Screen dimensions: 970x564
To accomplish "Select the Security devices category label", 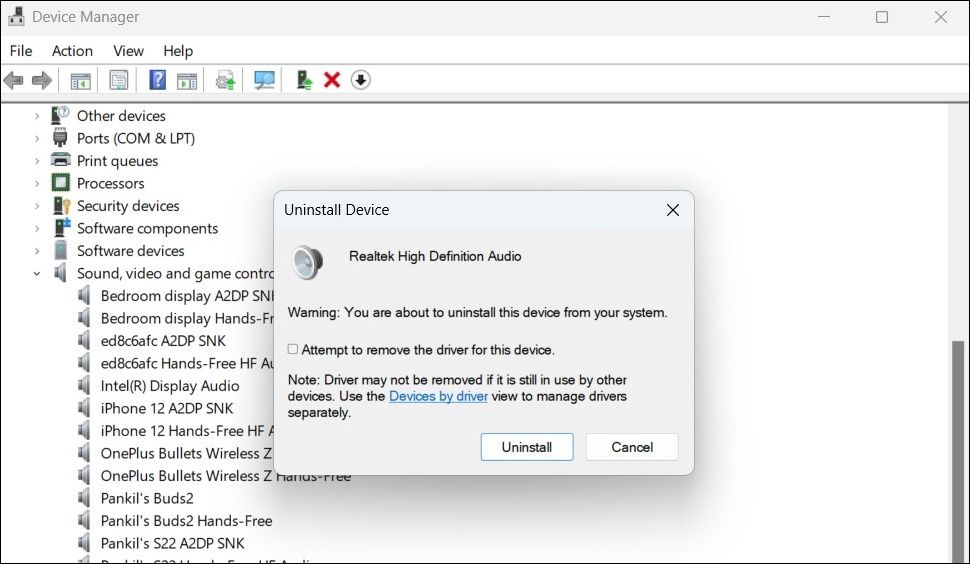I will [128, 205].
